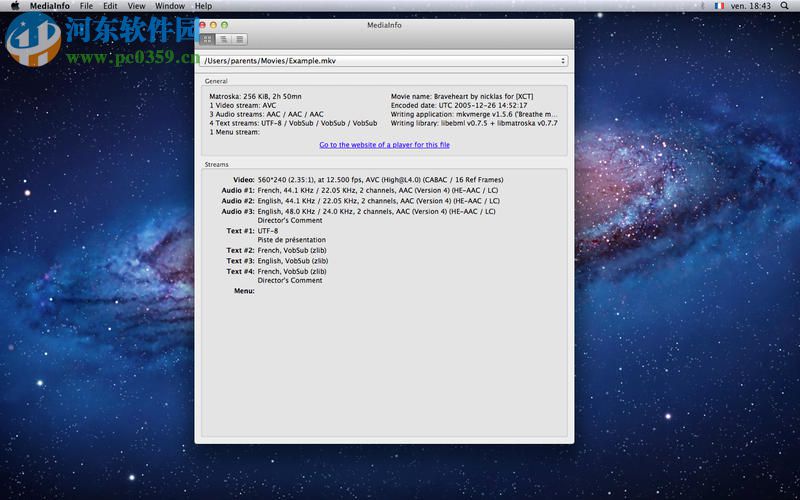Image resolution: width=800 pixels, height=500 pixels.
Task: Click 'Director's Comment' under Text #4
Action: (x=290, y=281)
